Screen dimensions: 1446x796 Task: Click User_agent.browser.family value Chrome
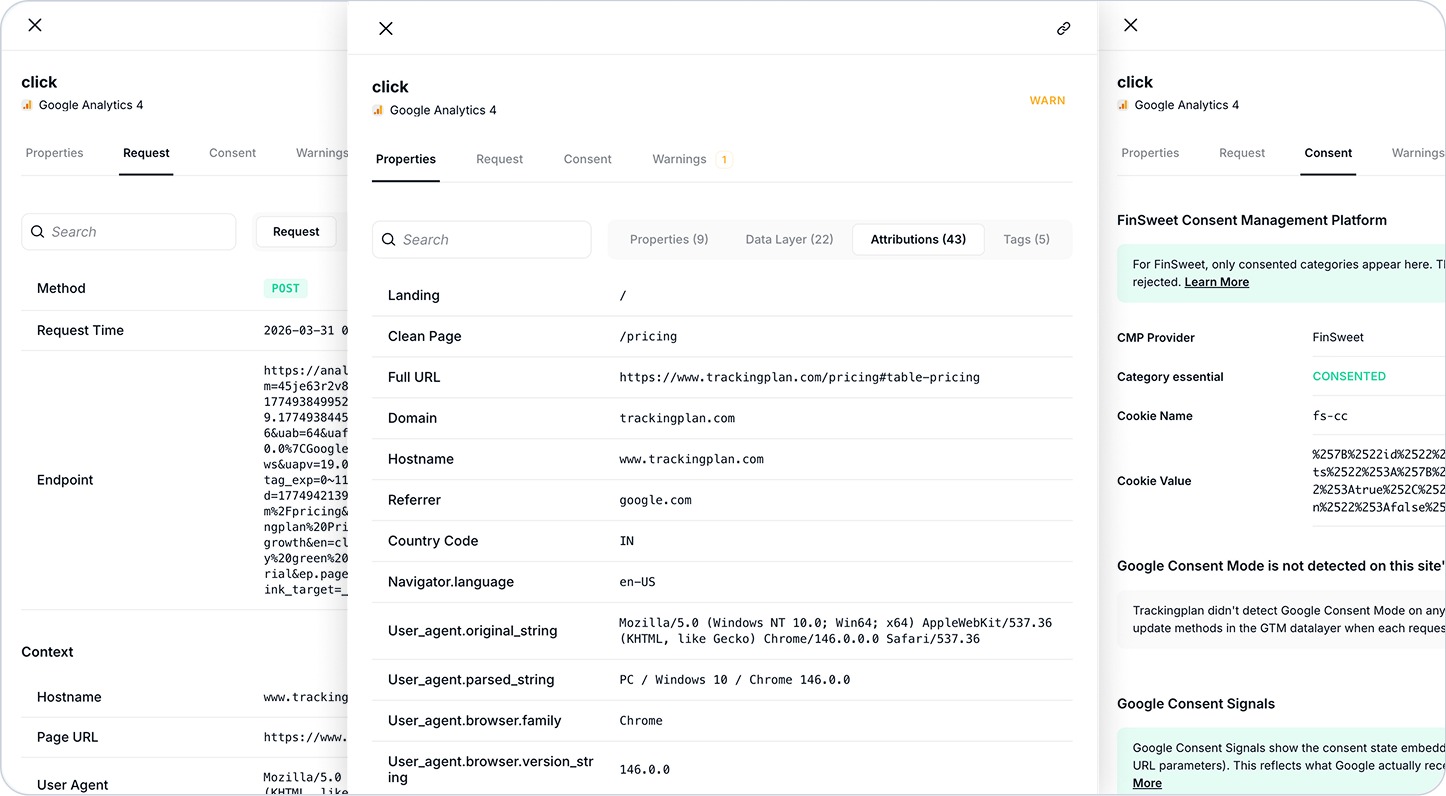641,721
